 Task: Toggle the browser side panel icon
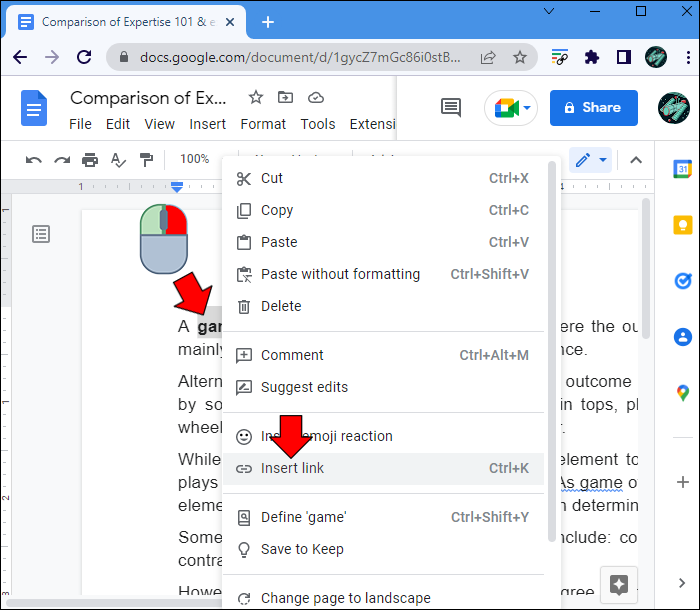coord(624,57)
